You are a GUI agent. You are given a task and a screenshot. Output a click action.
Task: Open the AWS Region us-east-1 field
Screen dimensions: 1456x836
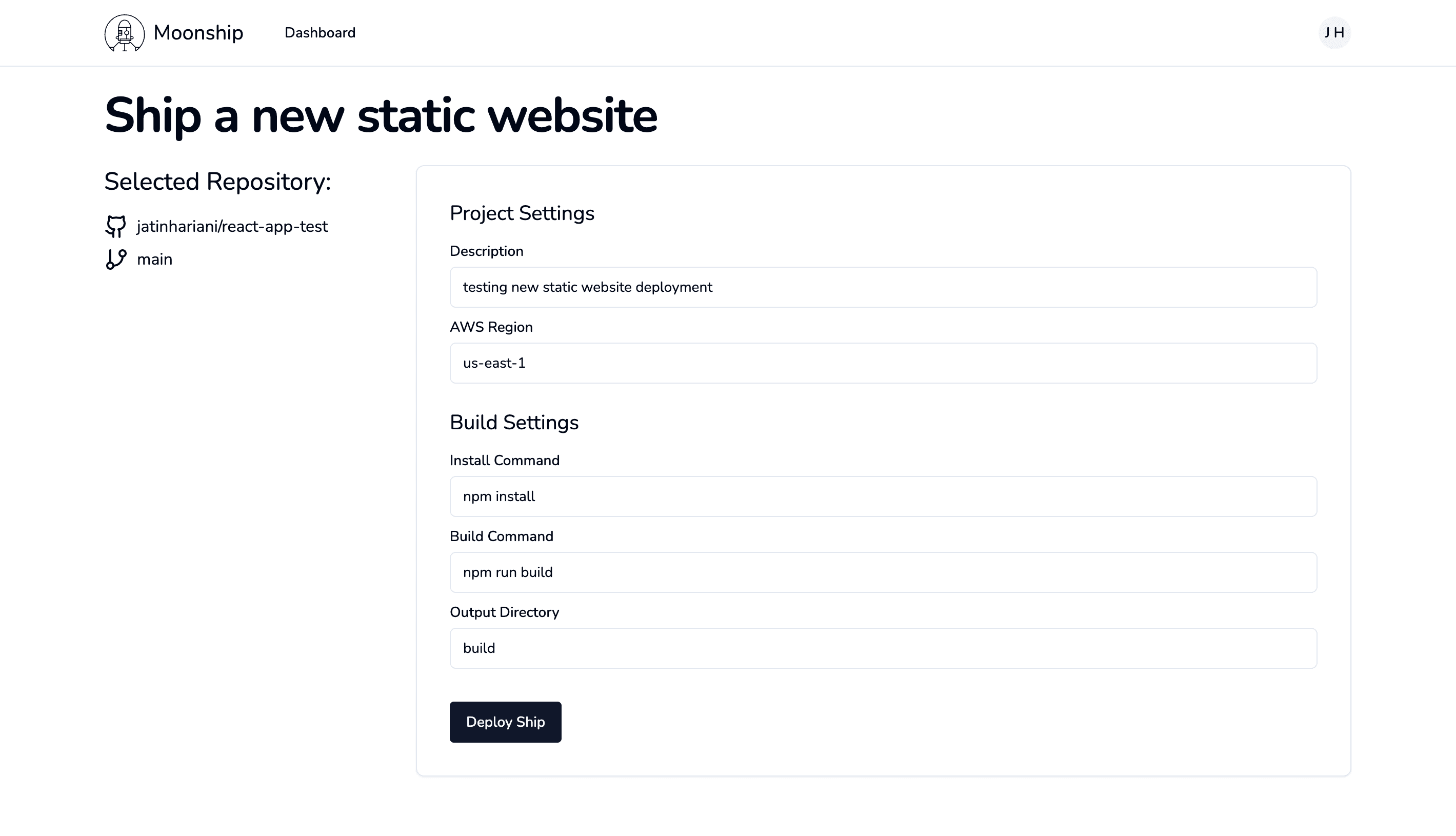click(883, 363)
